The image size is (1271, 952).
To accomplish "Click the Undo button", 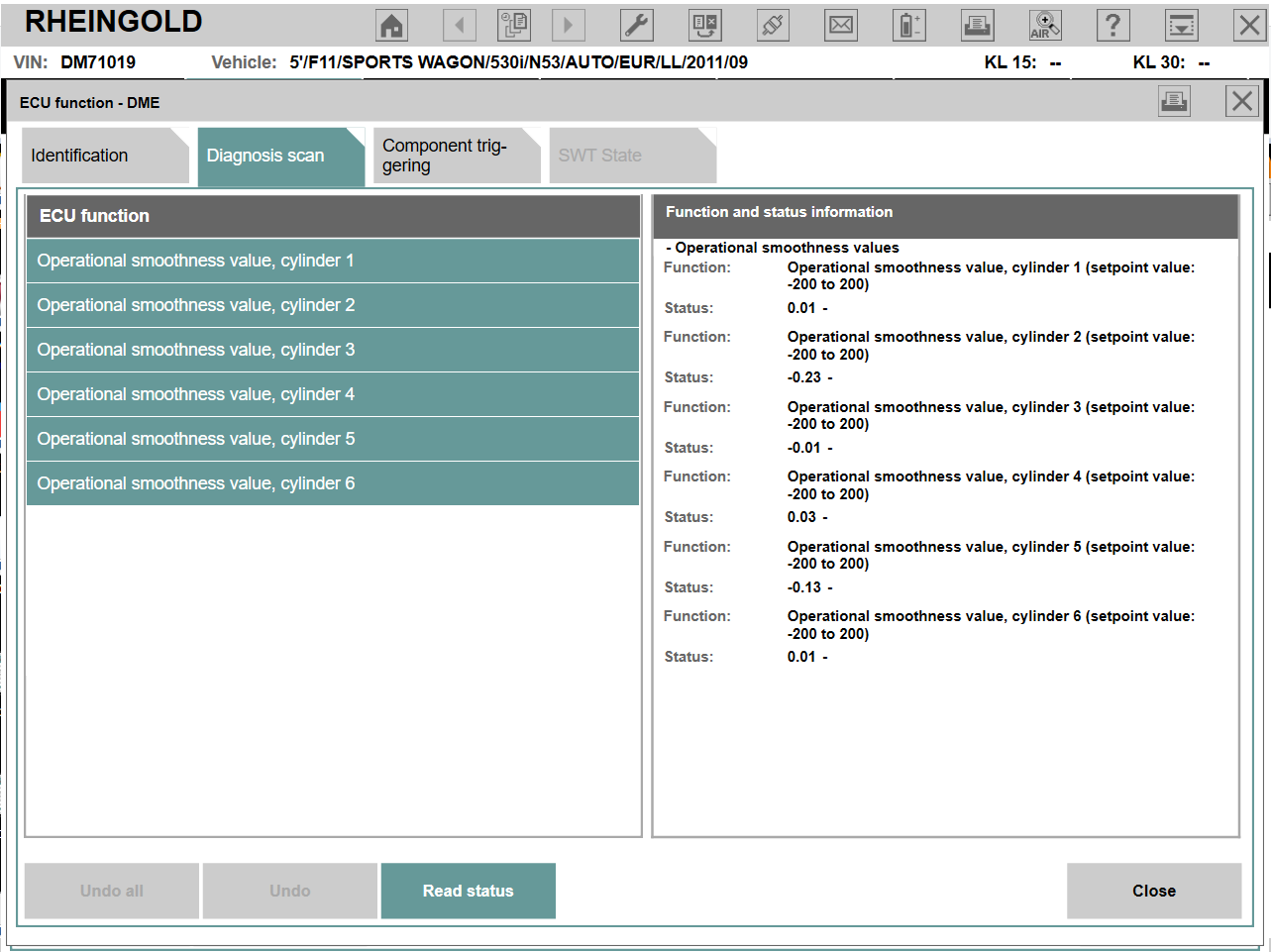I will (x=290, y=891).
